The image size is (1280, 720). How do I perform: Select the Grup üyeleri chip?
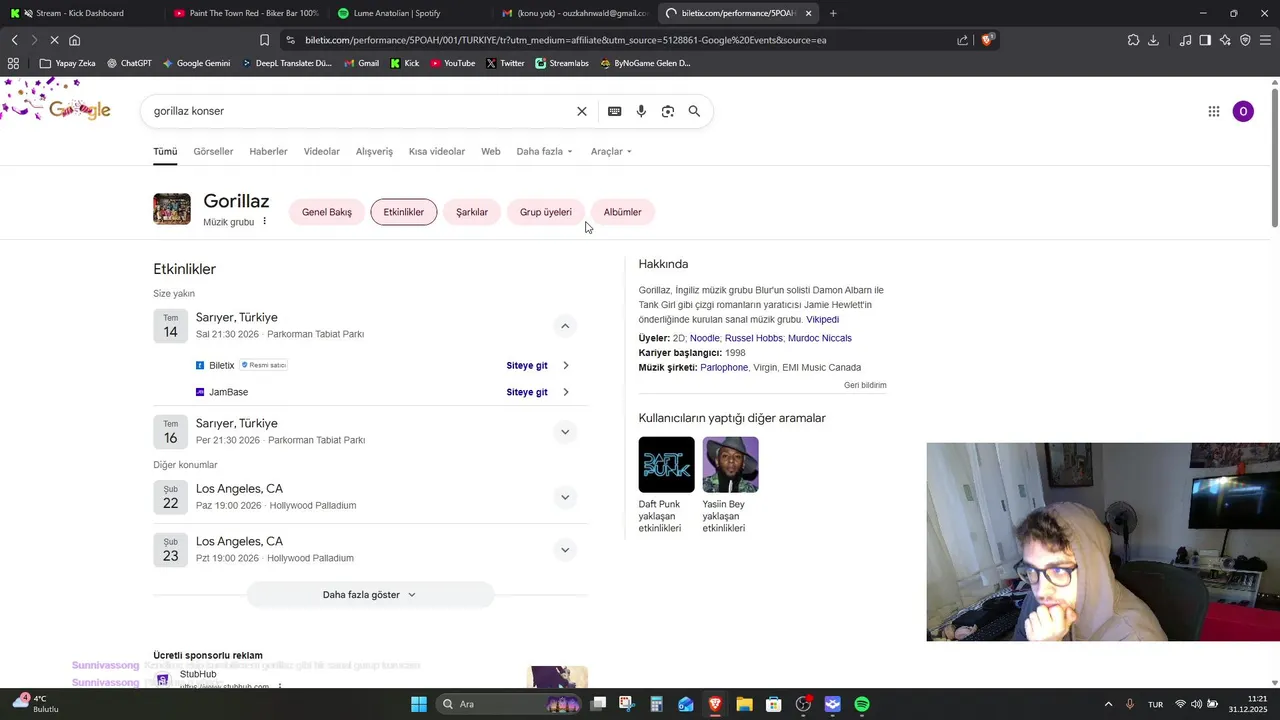coord(546,212)
